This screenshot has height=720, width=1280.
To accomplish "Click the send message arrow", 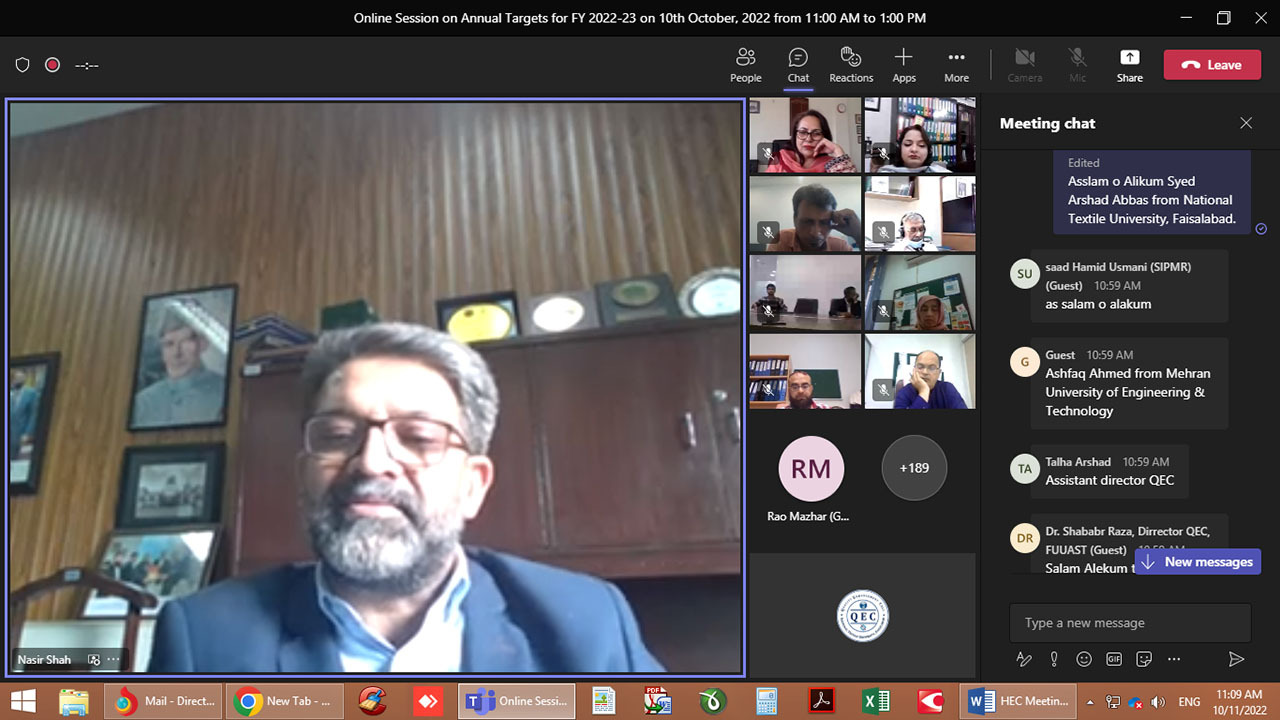I will [1236, 659].
